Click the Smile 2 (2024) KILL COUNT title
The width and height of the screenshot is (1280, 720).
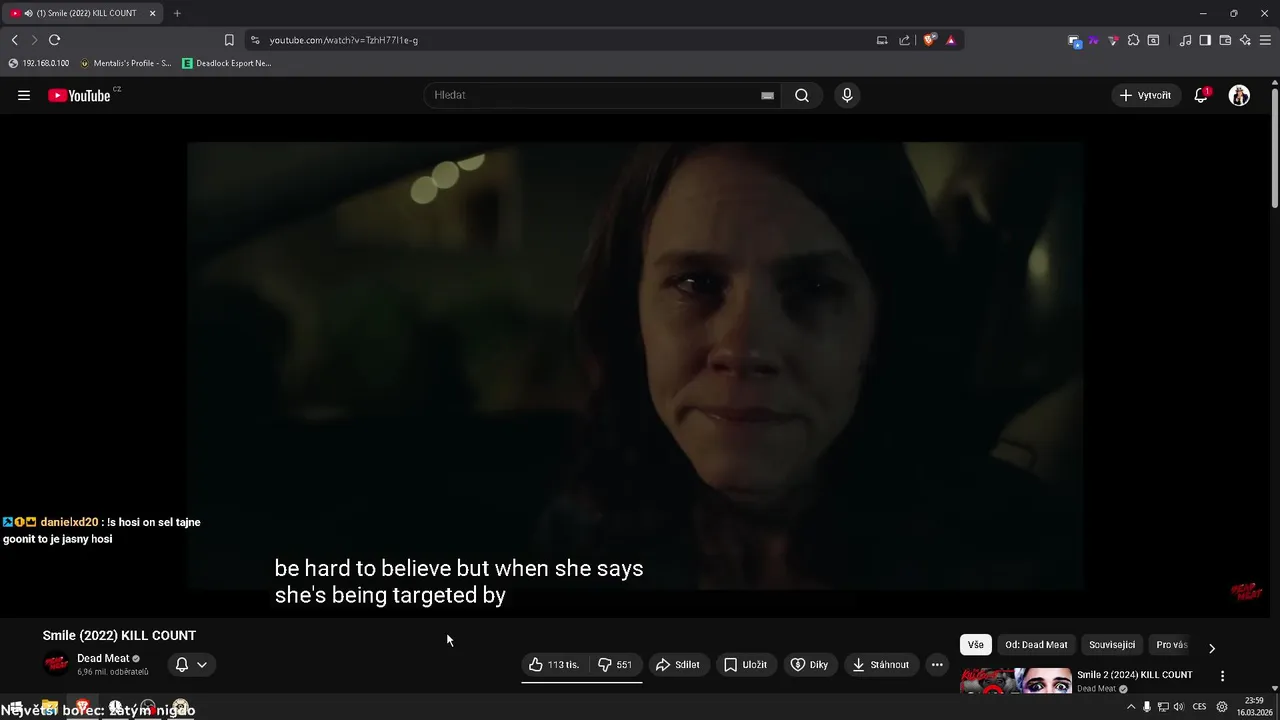(1134, 674)
